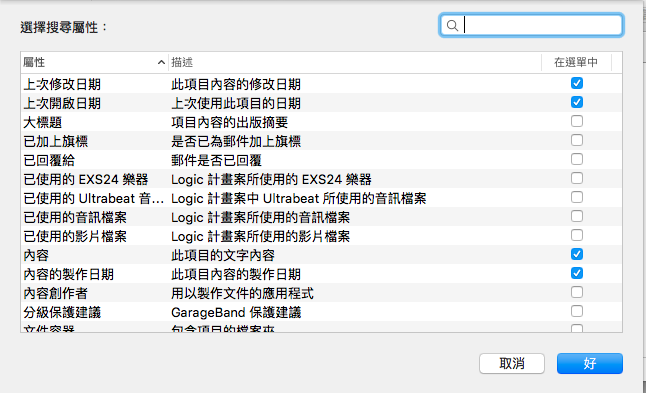646x393 pixels.
Task: Uncheck the 內容的製作日期 checkbox
Action: pyautogui.click(x=577, y=273)
